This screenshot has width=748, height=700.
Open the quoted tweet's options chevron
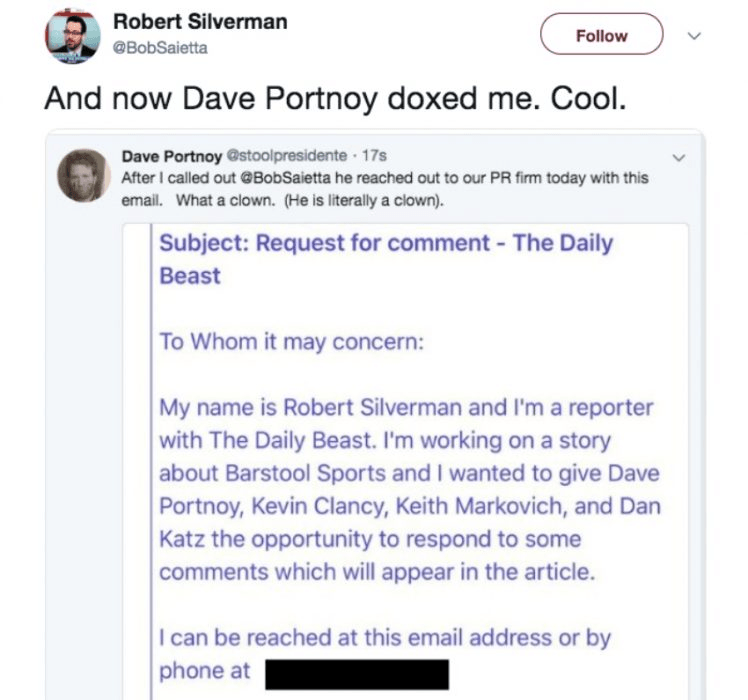(680, 158)
